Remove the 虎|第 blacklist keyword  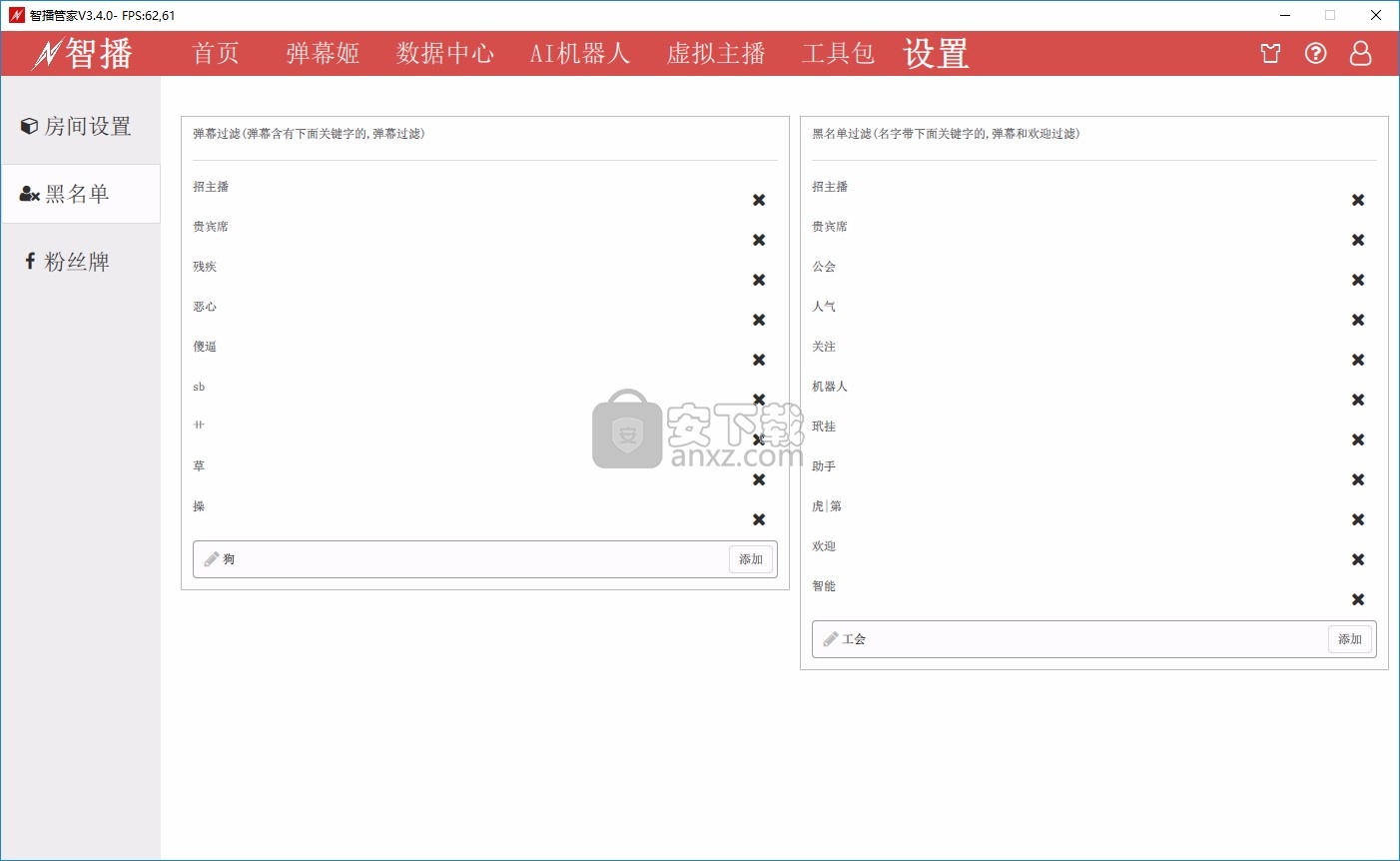(x=1358, y=519)
